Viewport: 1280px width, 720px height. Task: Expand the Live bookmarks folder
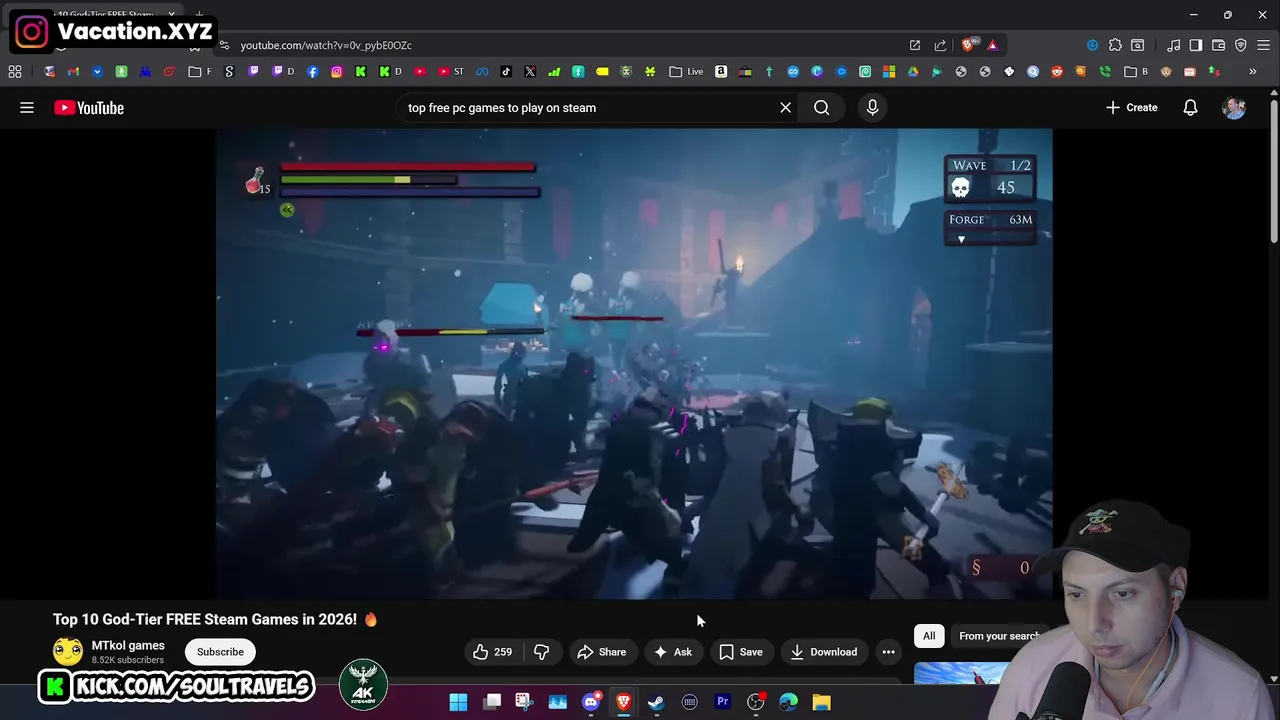[686, 72]
